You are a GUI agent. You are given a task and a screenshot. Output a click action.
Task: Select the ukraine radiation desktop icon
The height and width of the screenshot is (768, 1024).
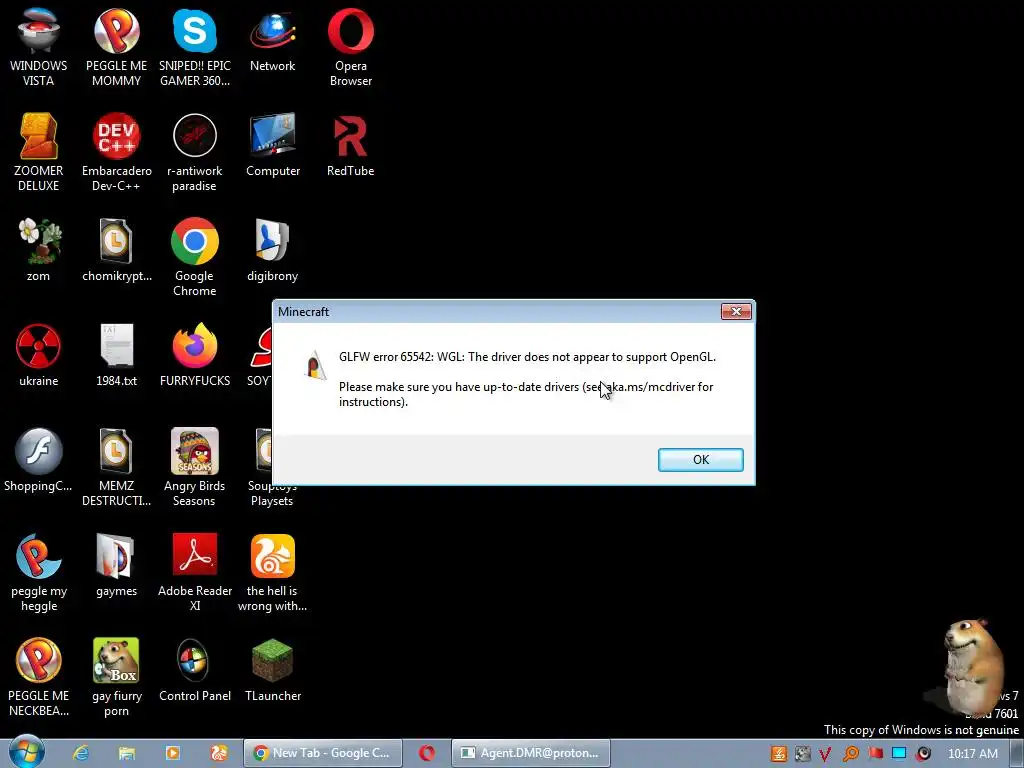coord(39,355)
